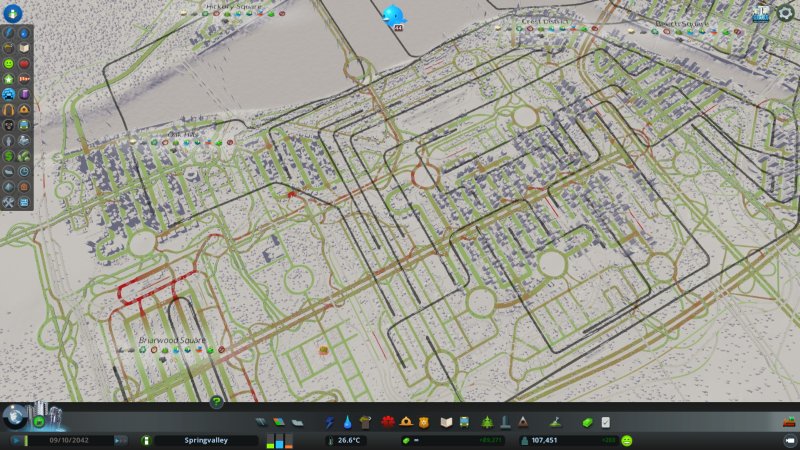Screen dimensions: 800x450
Task: Select the Public transport bus info view
Action: pyautogui.click(x=24, y=125)
